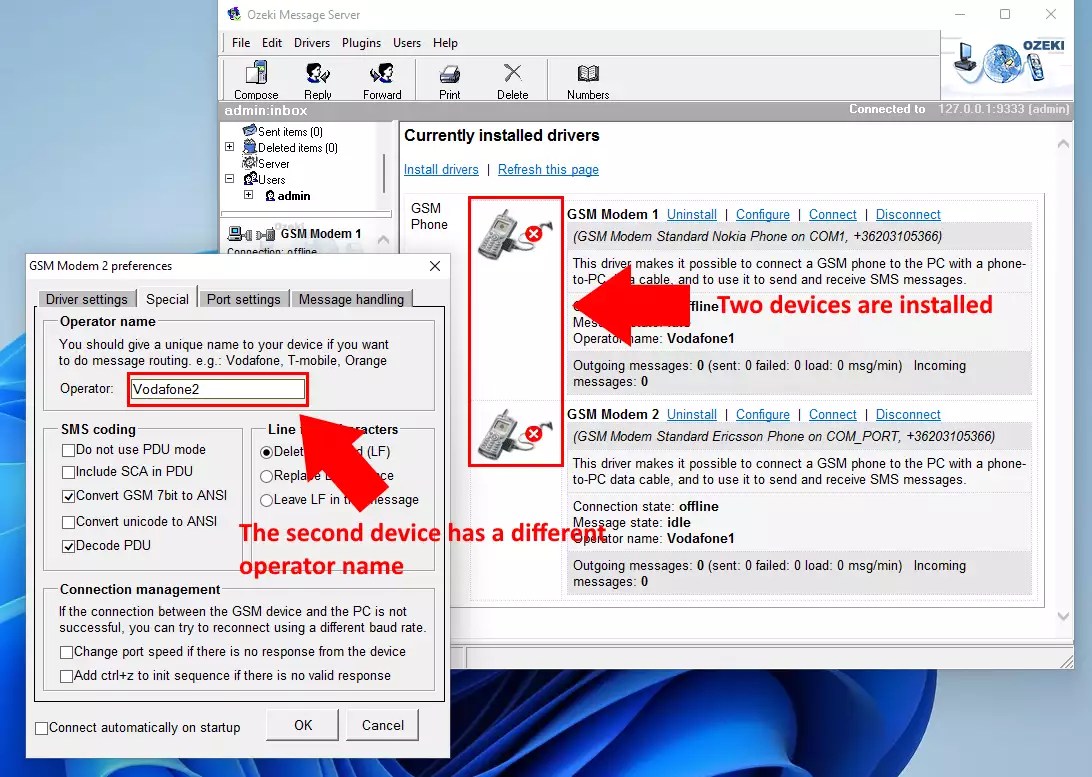The width and height of the screenshot is (1092, 777).
Task: Switch to the Special tab
Action: point(167,299)
